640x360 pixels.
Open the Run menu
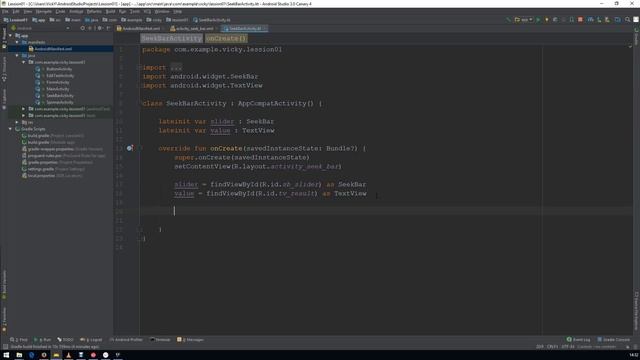tap(122, 11)
